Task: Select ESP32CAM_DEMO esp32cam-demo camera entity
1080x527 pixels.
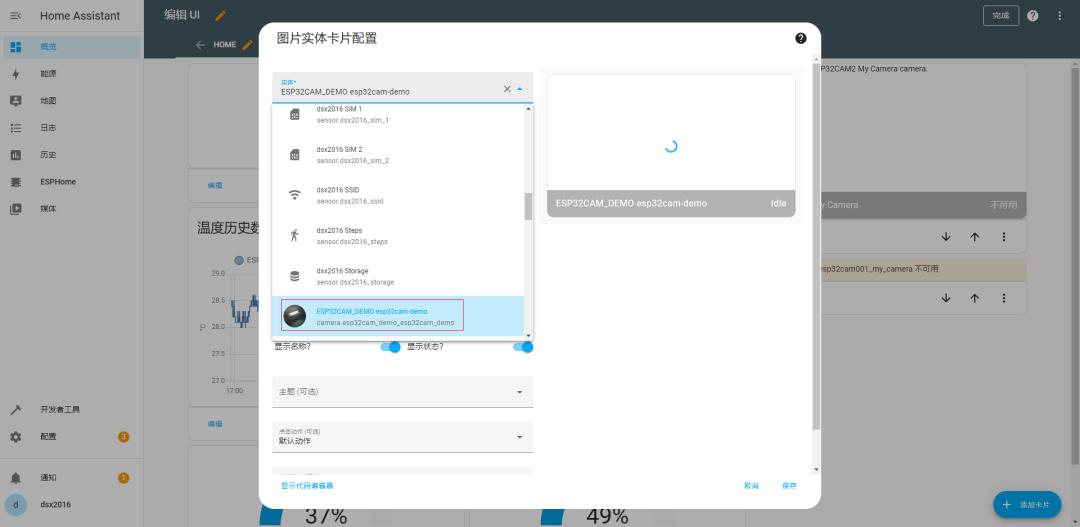Action: [x=398, y=316]
